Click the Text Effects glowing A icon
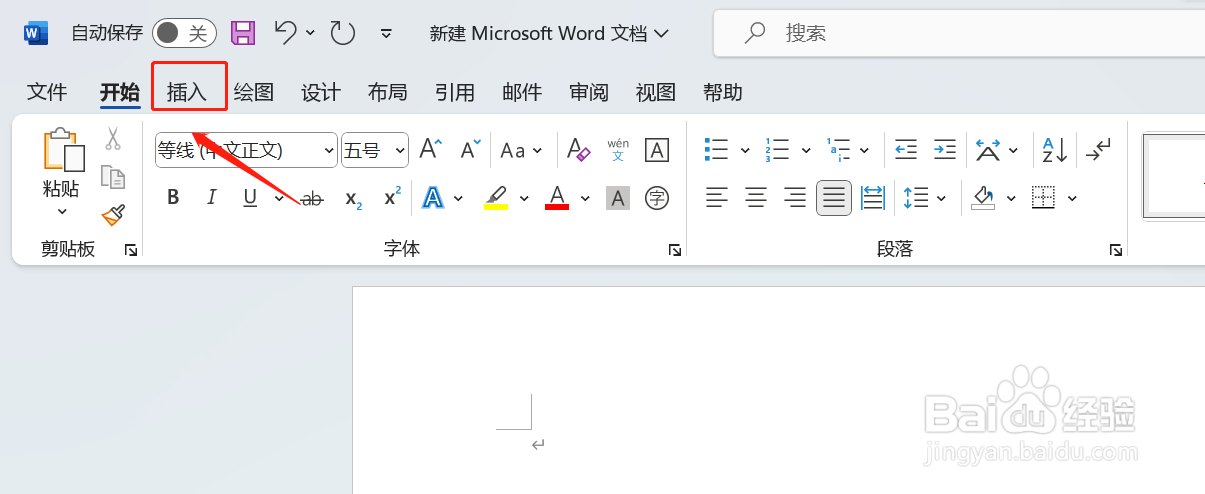1205x494 pixels. coord(433,198)
